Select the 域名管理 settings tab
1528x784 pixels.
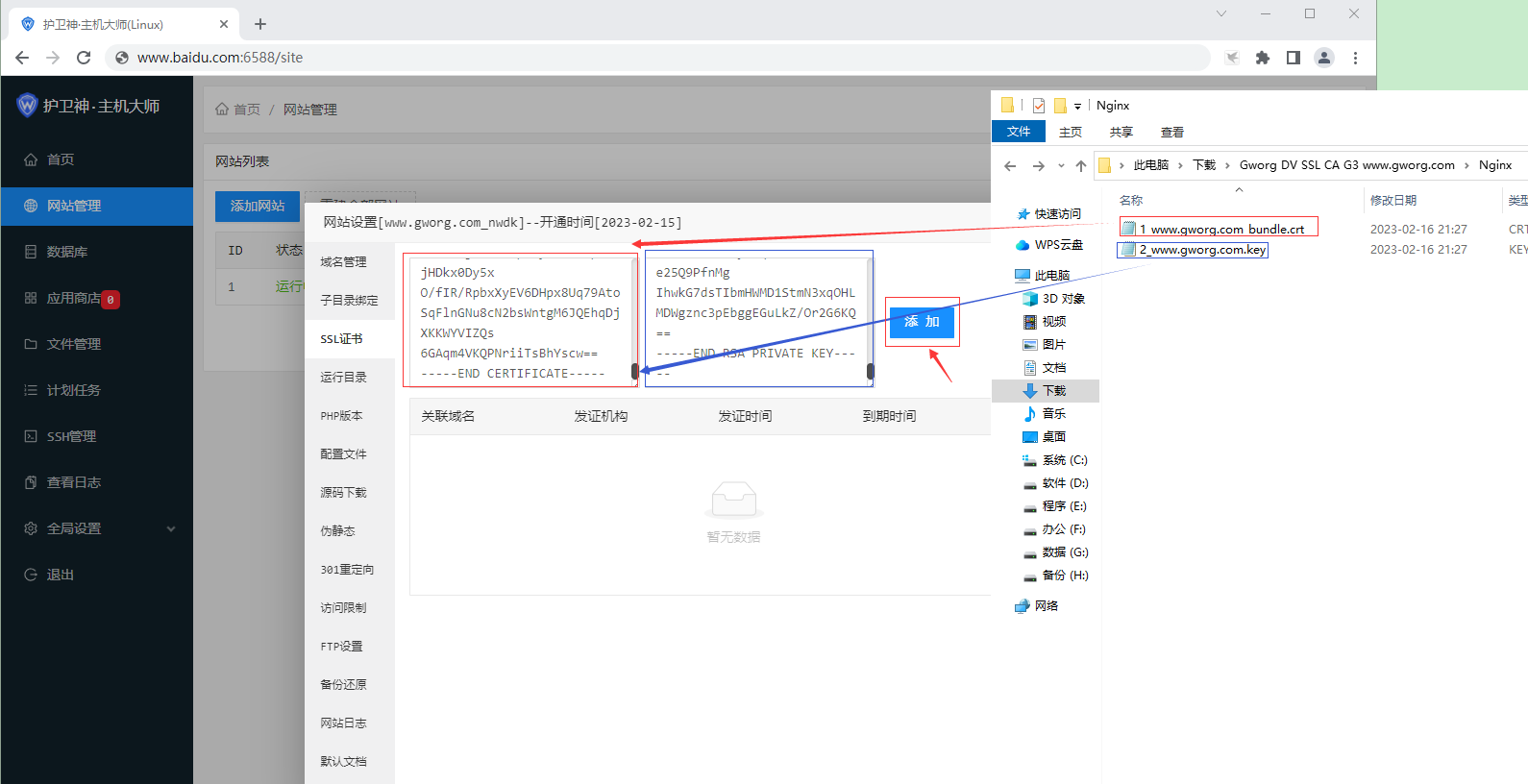point(350,261)
